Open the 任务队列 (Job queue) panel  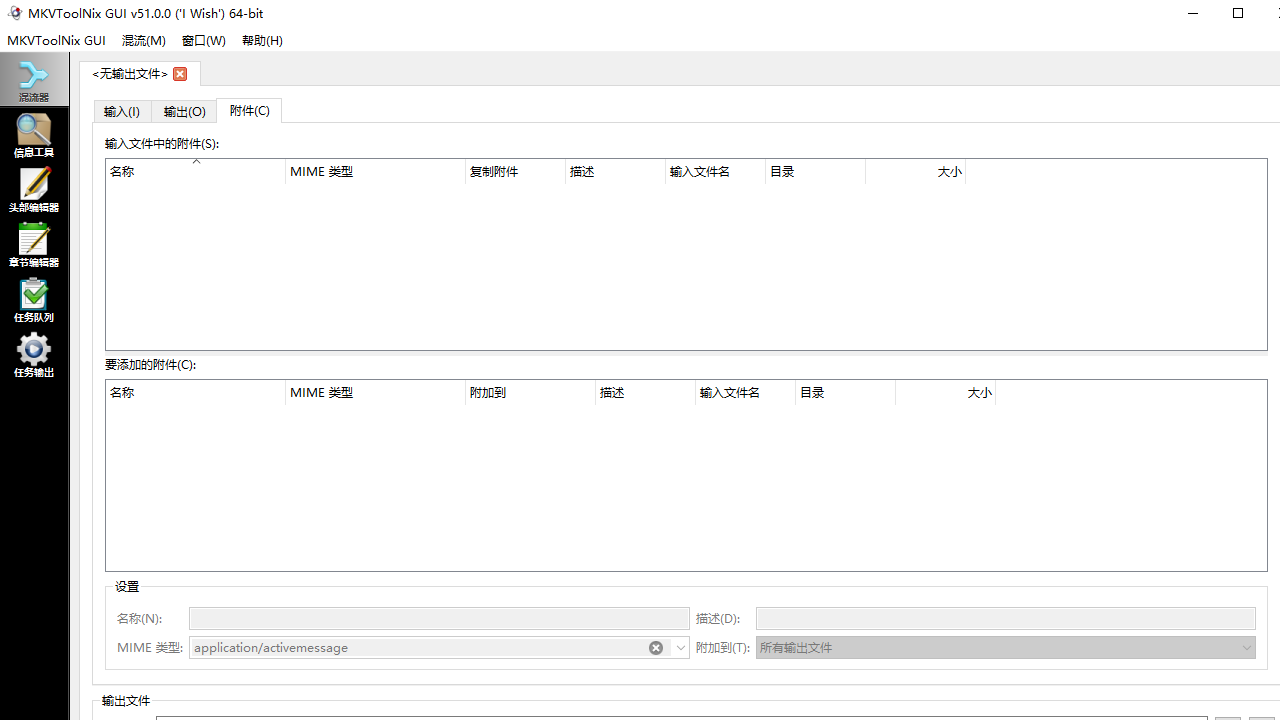pyautogui.click(x=33, y=300)
